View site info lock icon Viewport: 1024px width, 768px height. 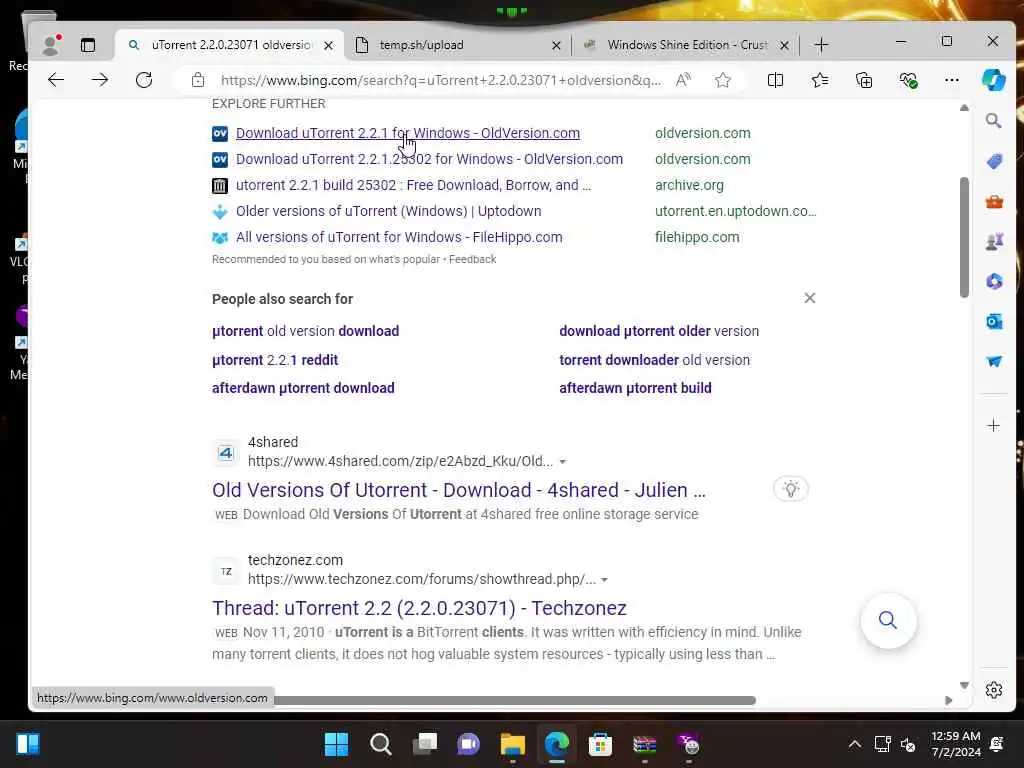pos(198,80)
